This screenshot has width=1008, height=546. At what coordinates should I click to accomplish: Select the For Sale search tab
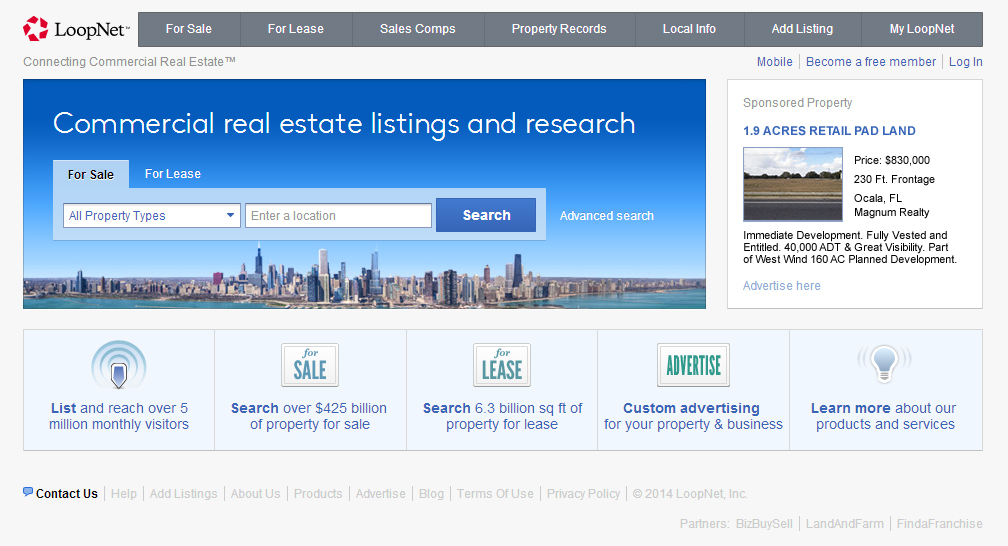click(x=91, y=174)
